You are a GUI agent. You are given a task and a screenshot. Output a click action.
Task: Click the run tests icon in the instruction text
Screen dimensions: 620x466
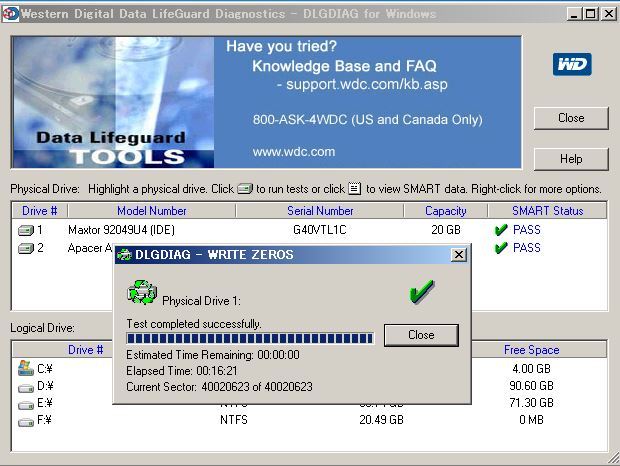click(x=245, y=189)
